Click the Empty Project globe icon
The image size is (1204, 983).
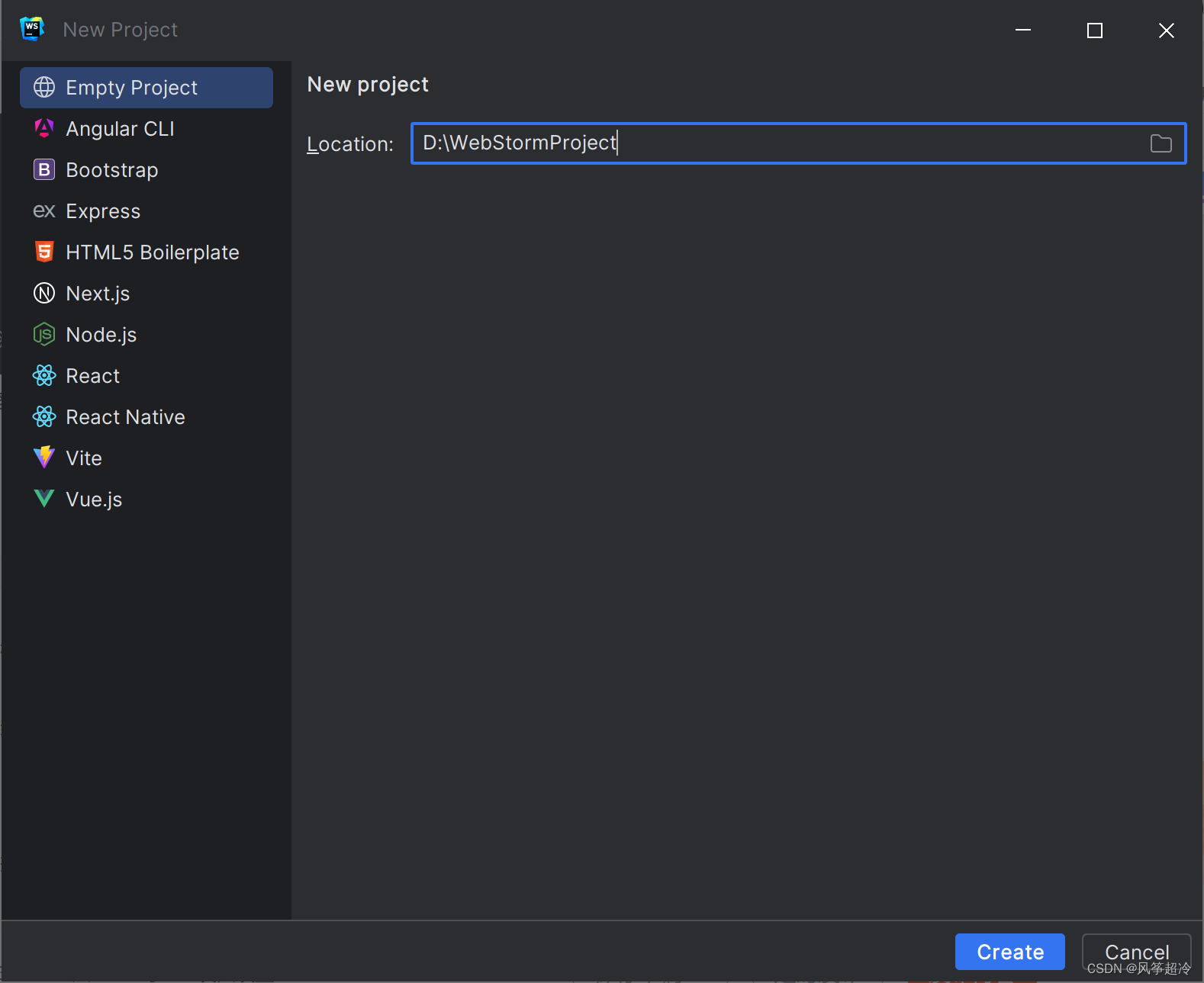(44, 88)
